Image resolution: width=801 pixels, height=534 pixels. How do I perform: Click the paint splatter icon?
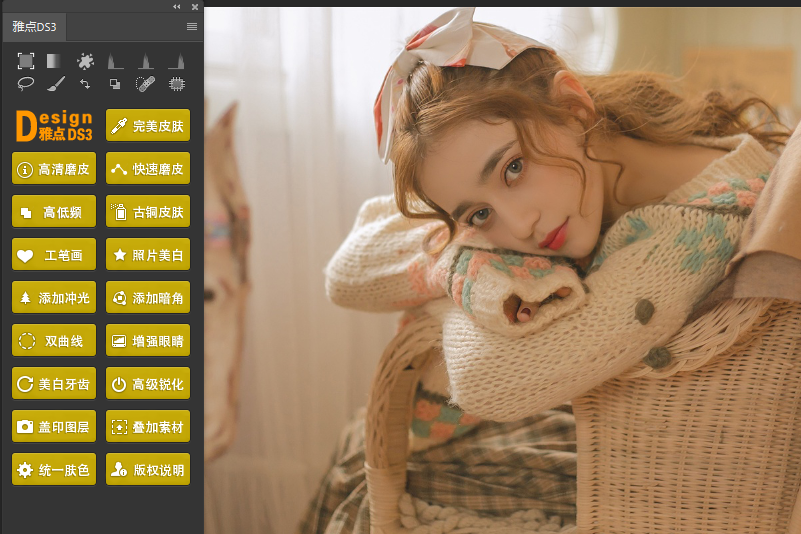[x=85, y=61]
